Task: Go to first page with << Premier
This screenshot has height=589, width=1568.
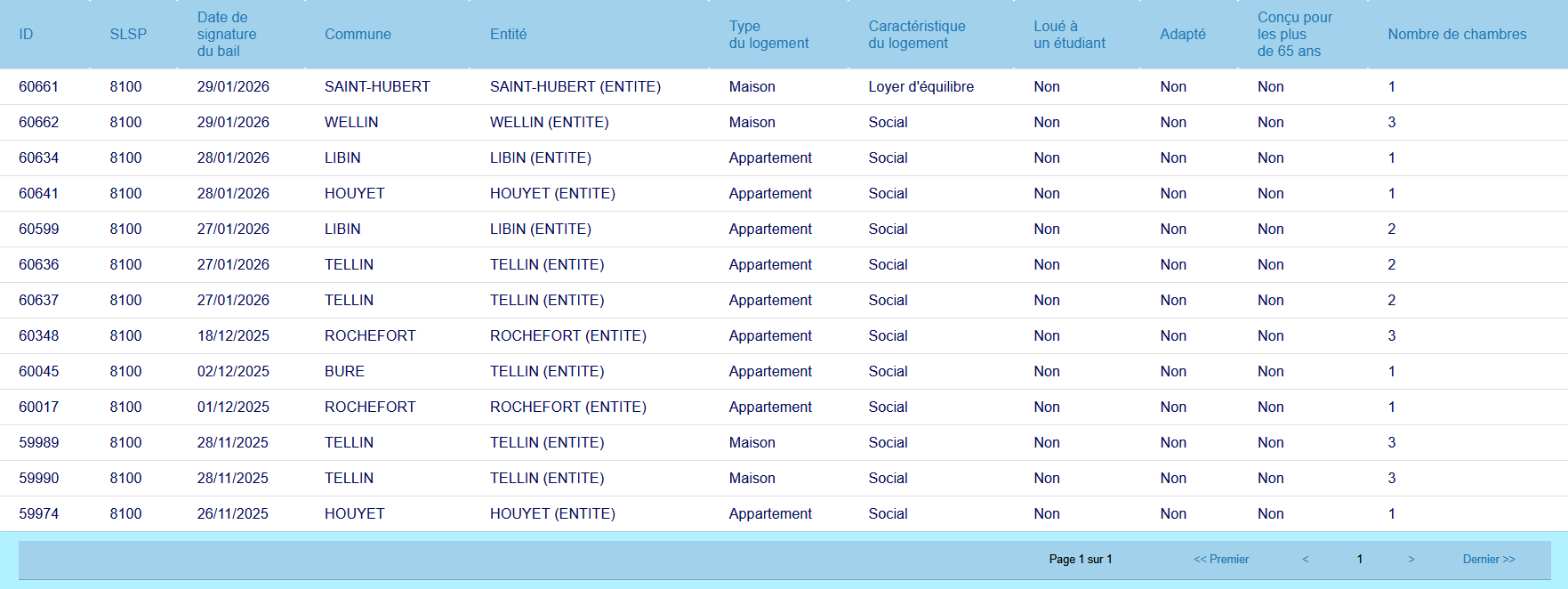Action: pos(1220,560)
